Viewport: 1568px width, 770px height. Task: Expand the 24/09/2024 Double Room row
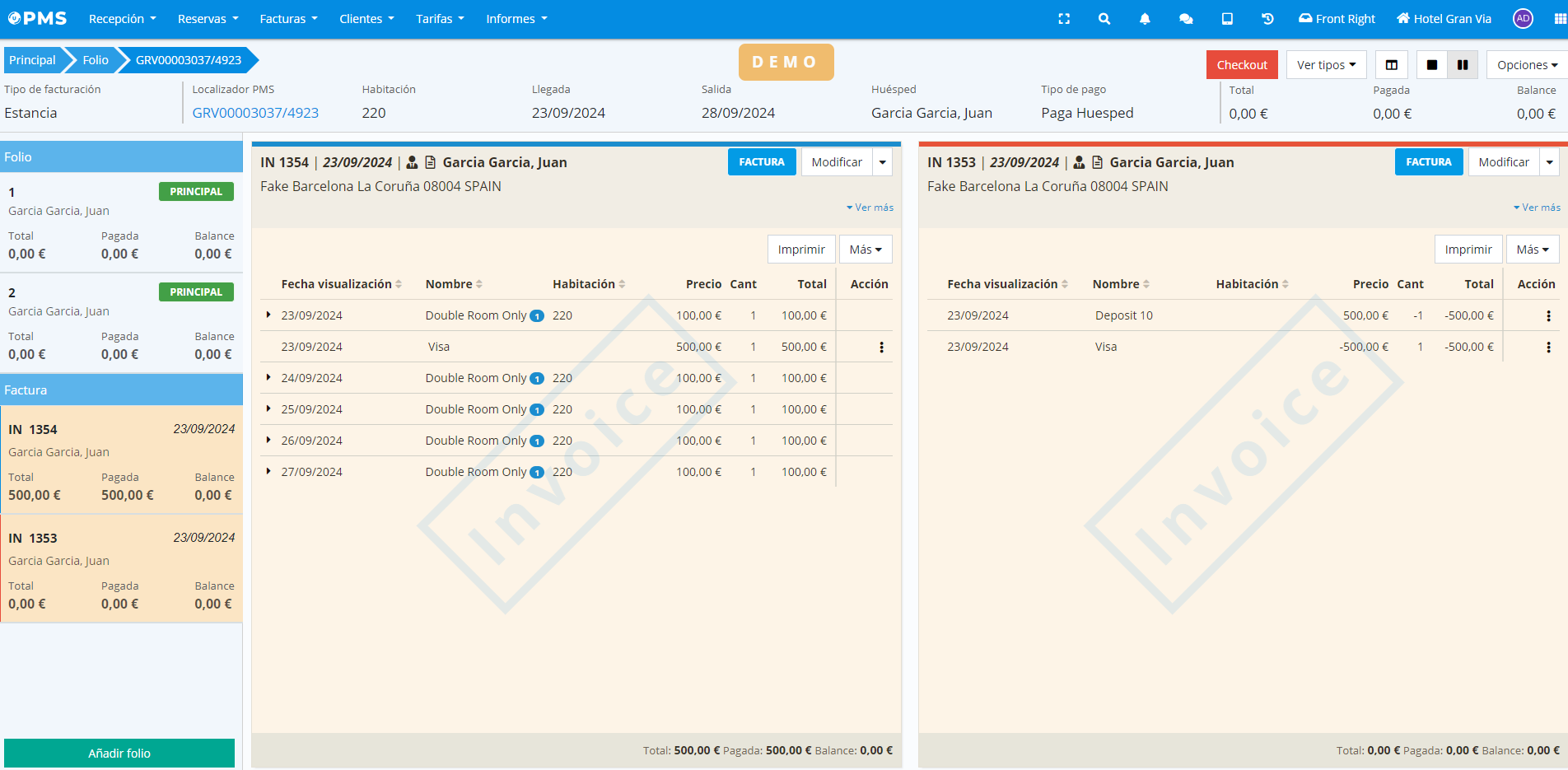click(x=268, y=378)
